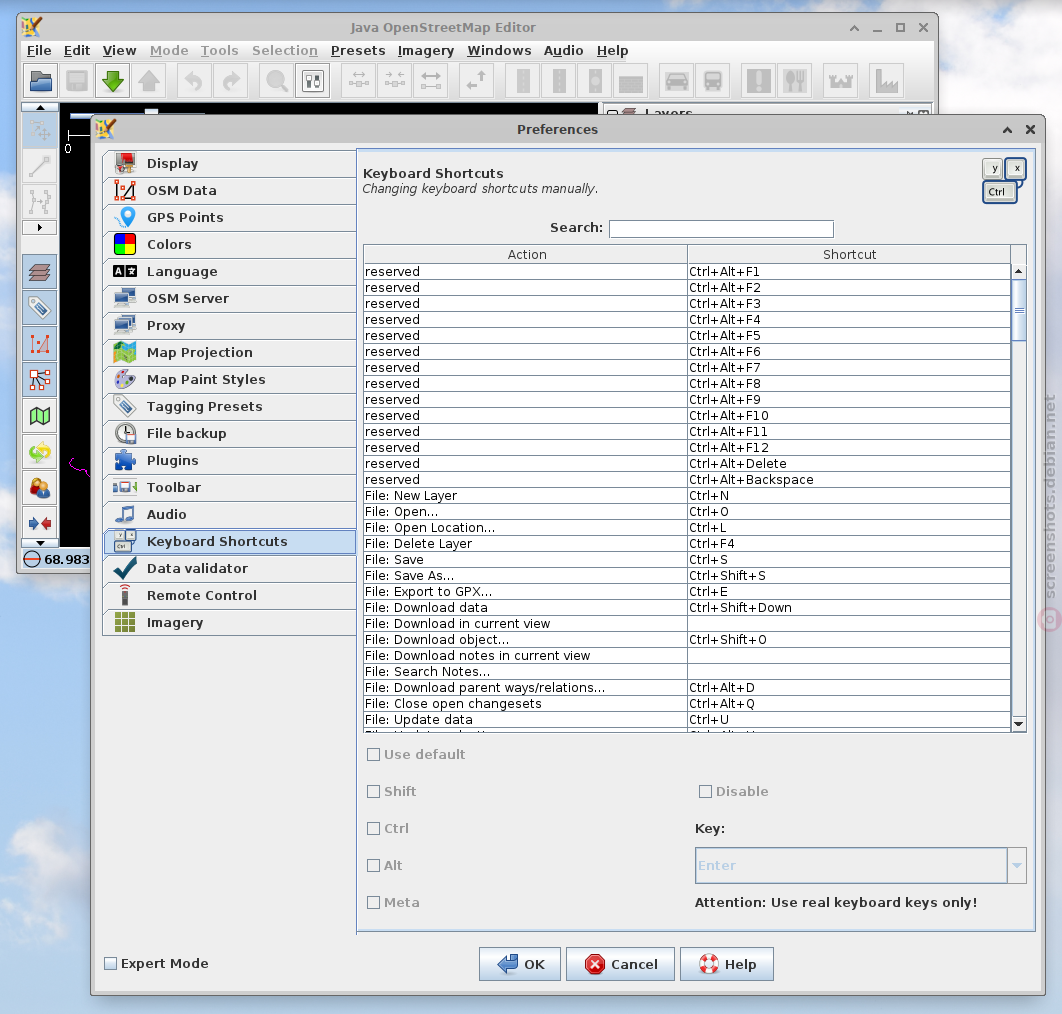This screenshot has width=1062, height=1014.
Task: Toggle the Authors panel sidebar icon
Action: click(x=39, y=488)
